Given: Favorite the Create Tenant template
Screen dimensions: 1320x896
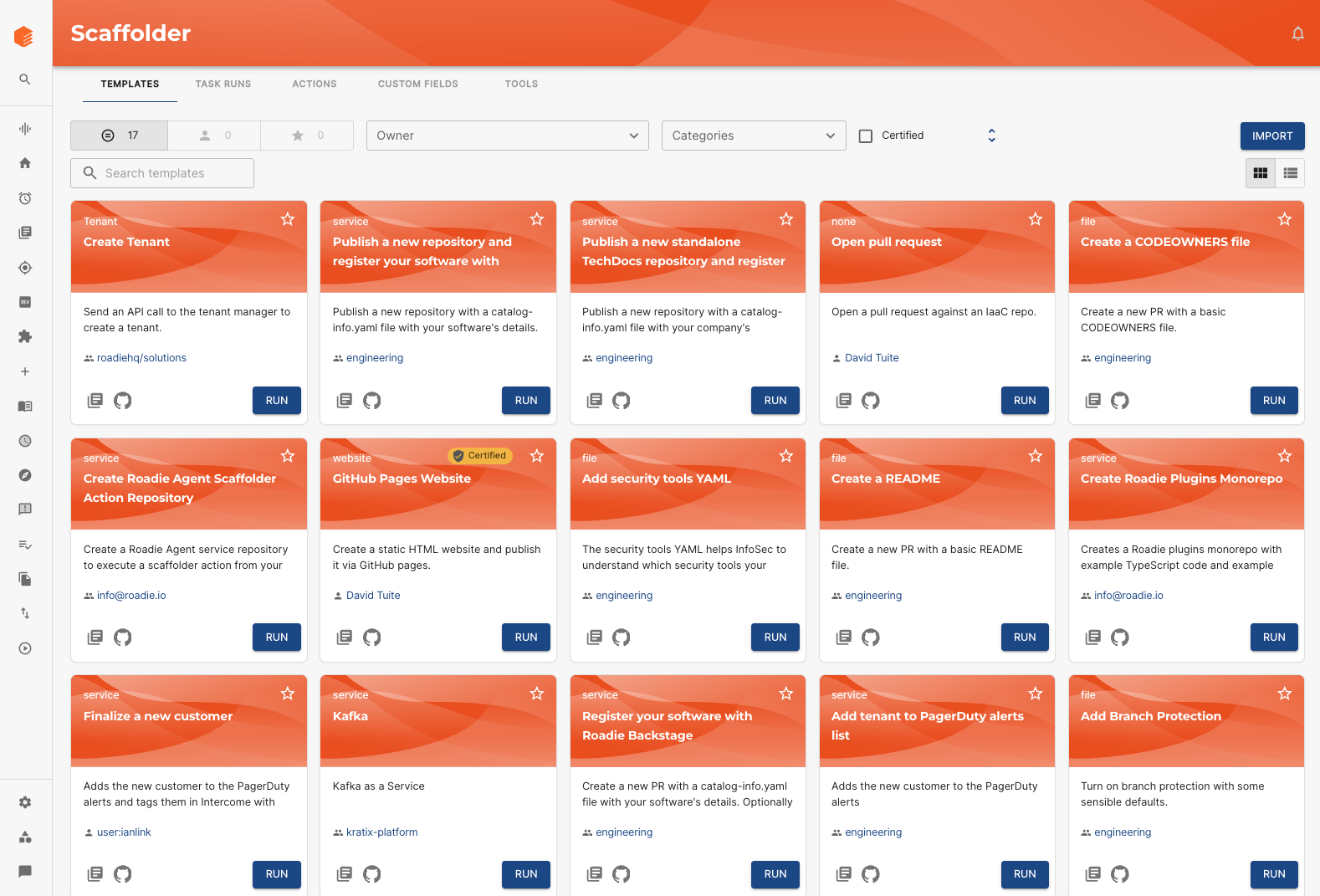Looking at the screenshot, I should 288,219.
